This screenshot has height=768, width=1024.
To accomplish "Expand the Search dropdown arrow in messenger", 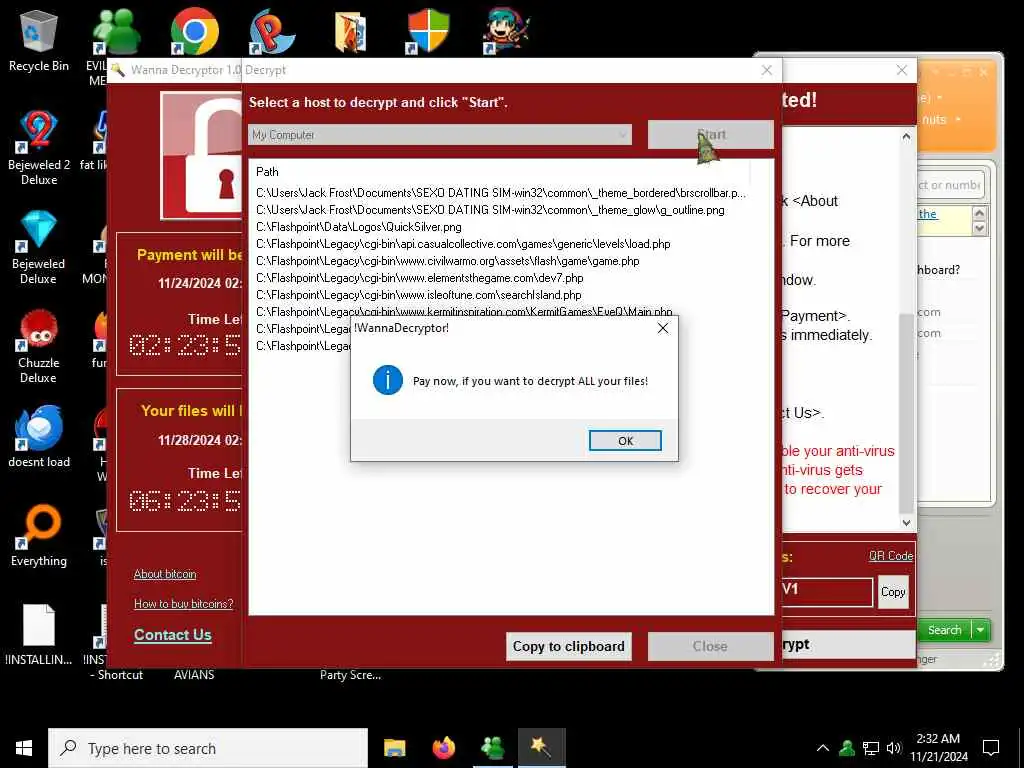I will pyautogui.click(x=981, y=630).
